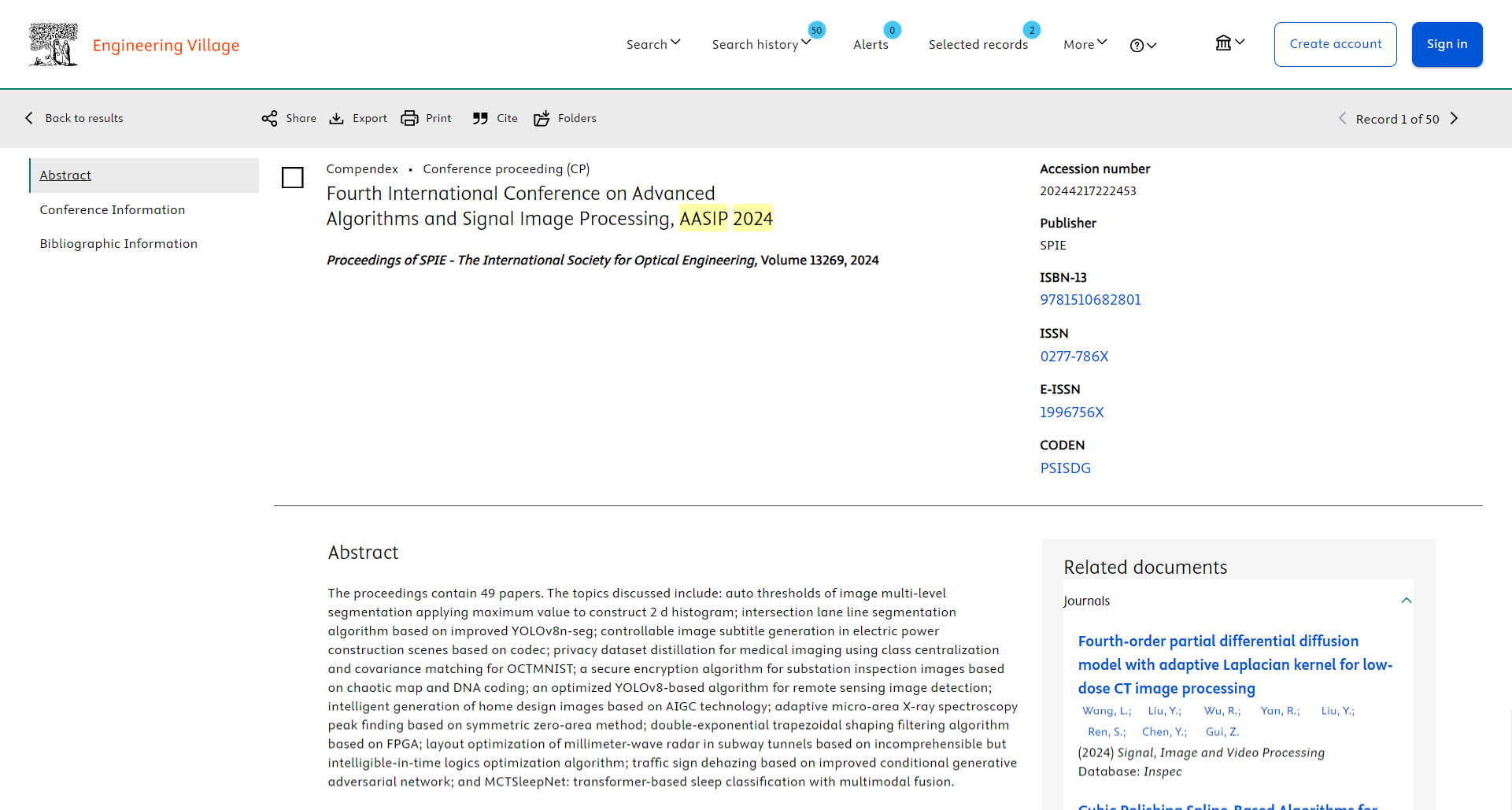Click the Record 1 of 50 text
This screenshot has width=1512, height=810.
pyautogui.click(x=1397, y=120)
